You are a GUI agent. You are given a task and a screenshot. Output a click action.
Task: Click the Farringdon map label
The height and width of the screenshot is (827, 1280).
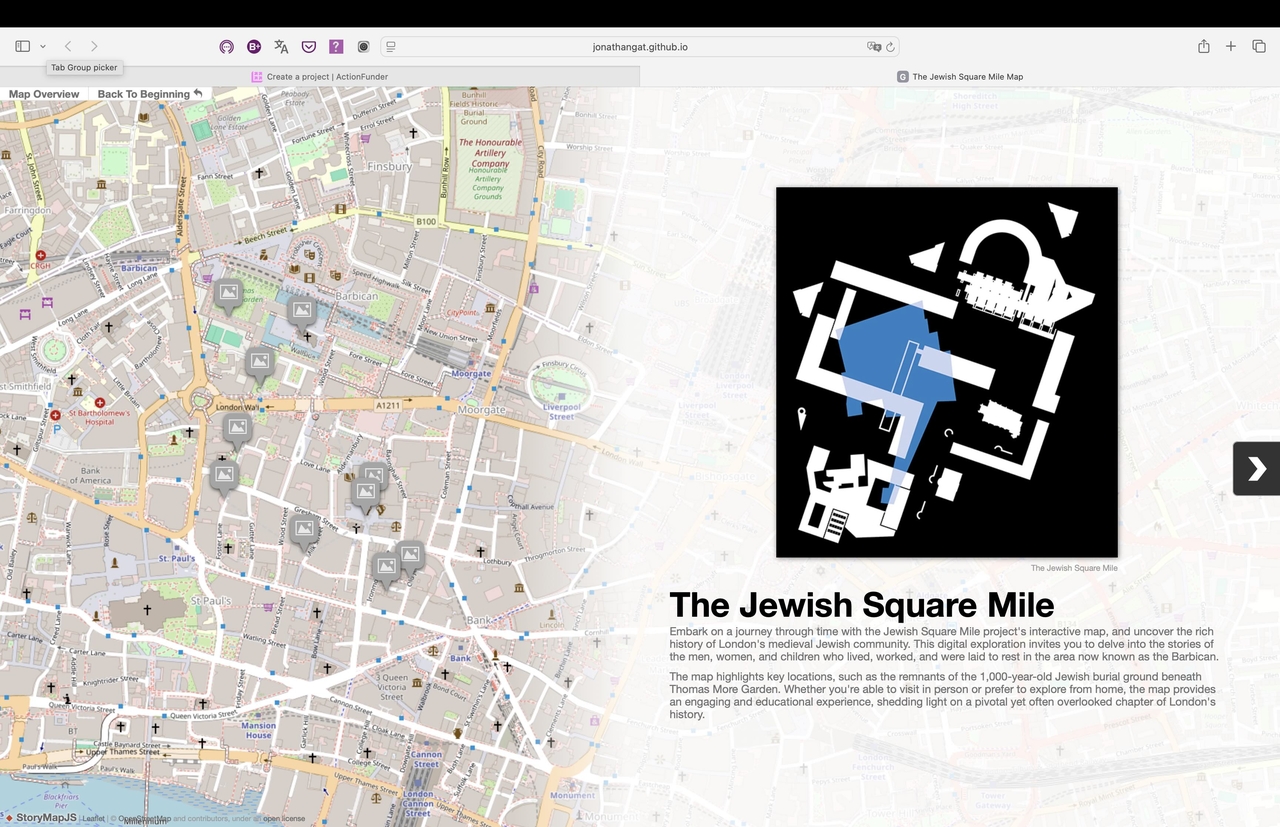point(26,211)
